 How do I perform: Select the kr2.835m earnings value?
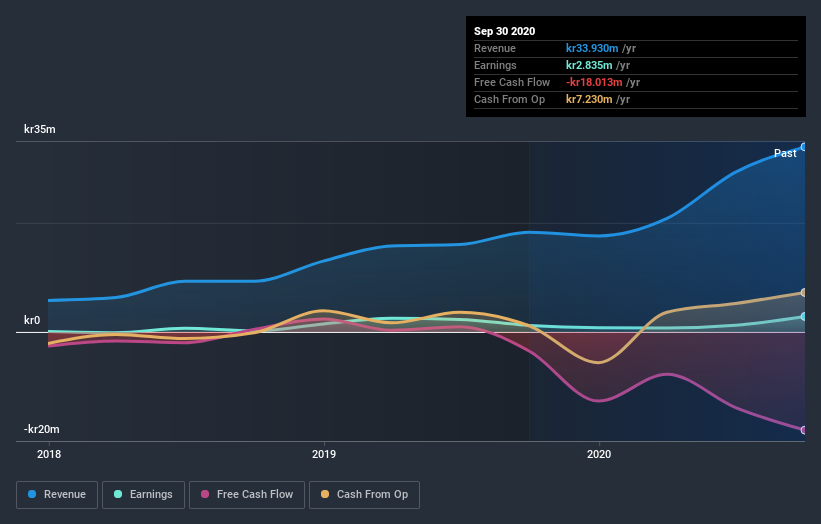point(589,65)
